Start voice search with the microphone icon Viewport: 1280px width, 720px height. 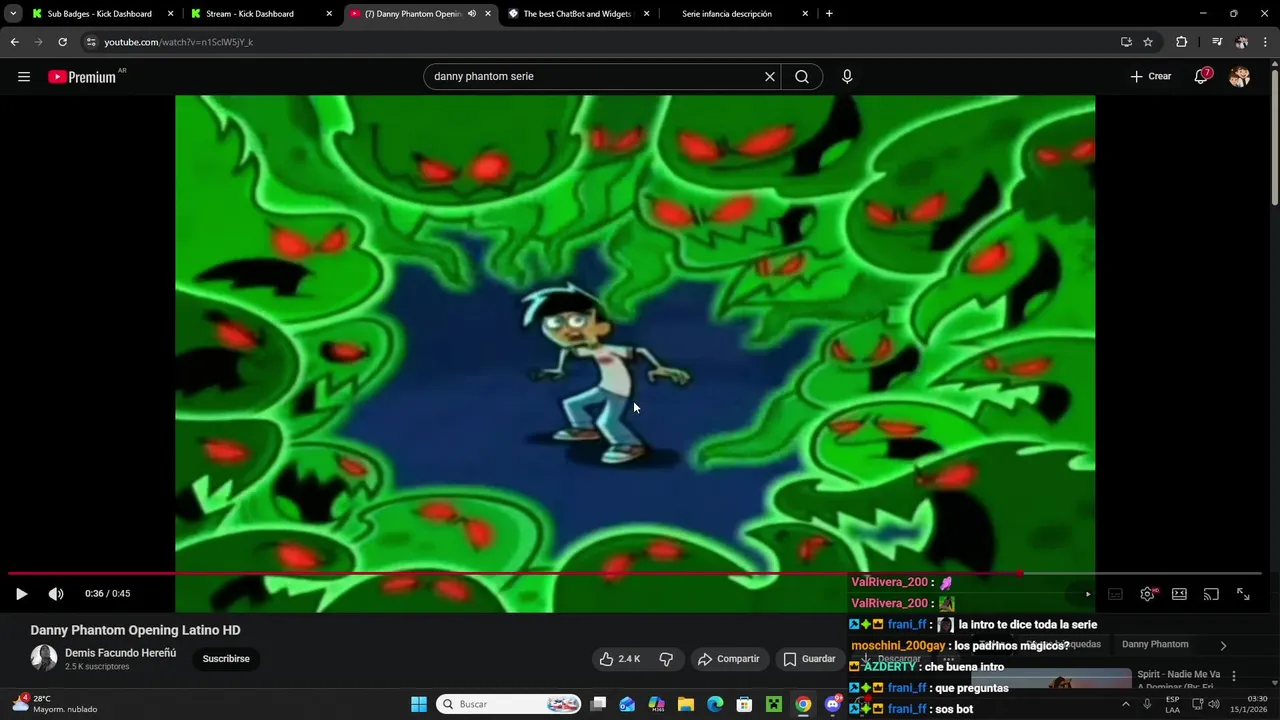(847, 77)
